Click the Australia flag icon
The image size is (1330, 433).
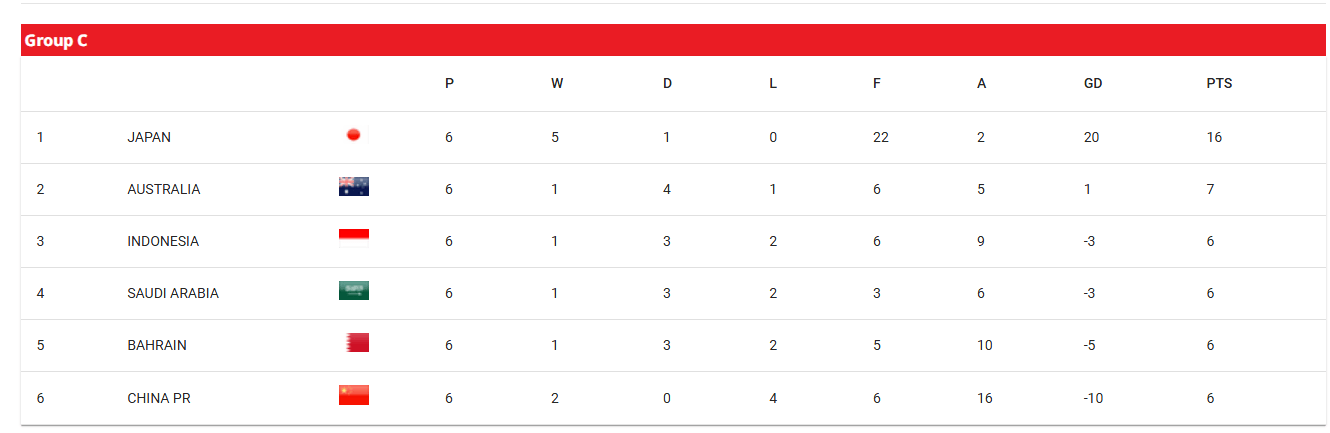click(354, 186)
